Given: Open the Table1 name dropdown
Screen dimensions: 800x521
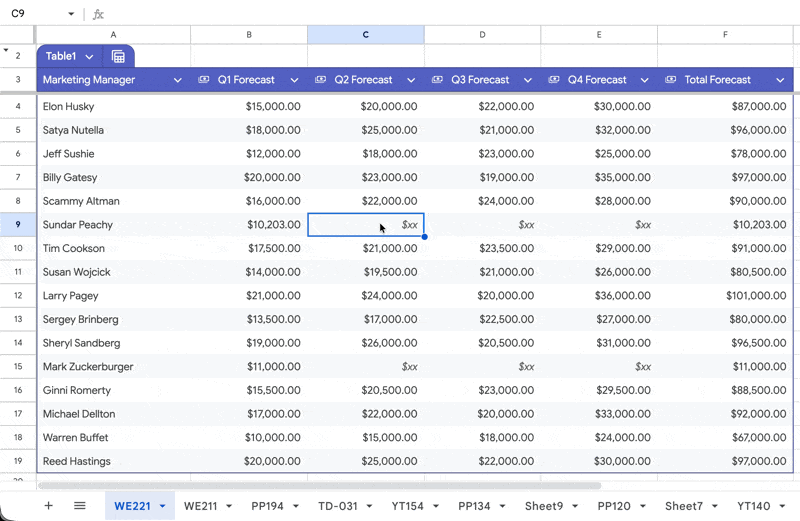Looking at the screenshot, I should (89, 57).
